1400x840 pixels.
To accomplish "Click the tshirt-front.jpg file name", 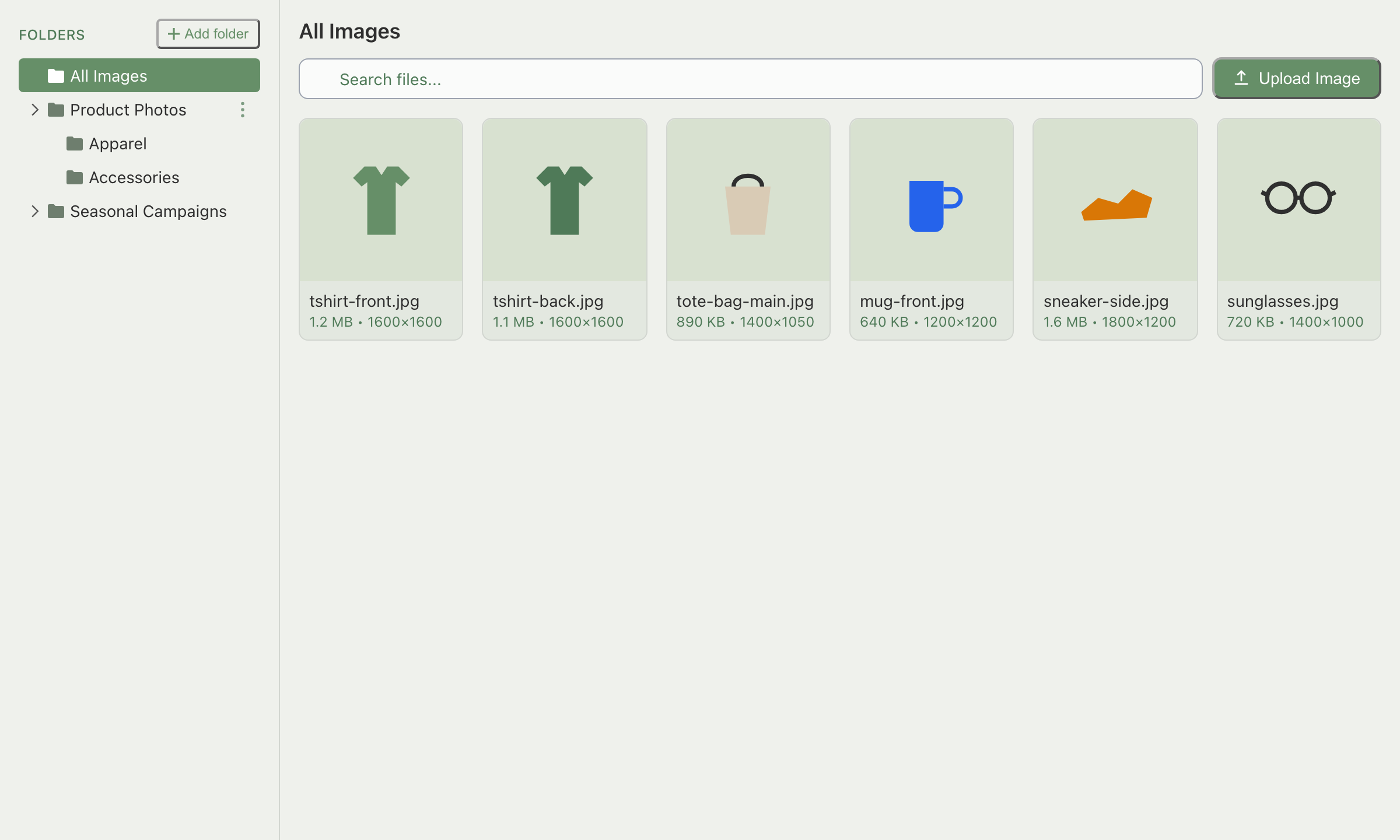I will click(364, 302).
